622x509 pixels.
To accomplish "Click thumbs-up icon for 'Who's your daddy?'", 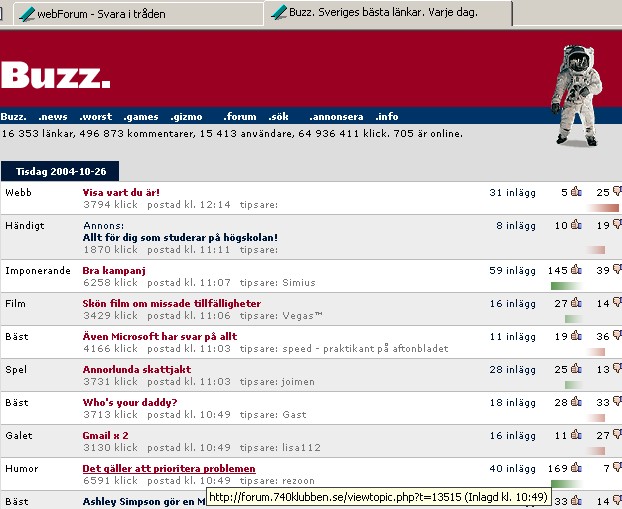I will click(x=576, y=401).
